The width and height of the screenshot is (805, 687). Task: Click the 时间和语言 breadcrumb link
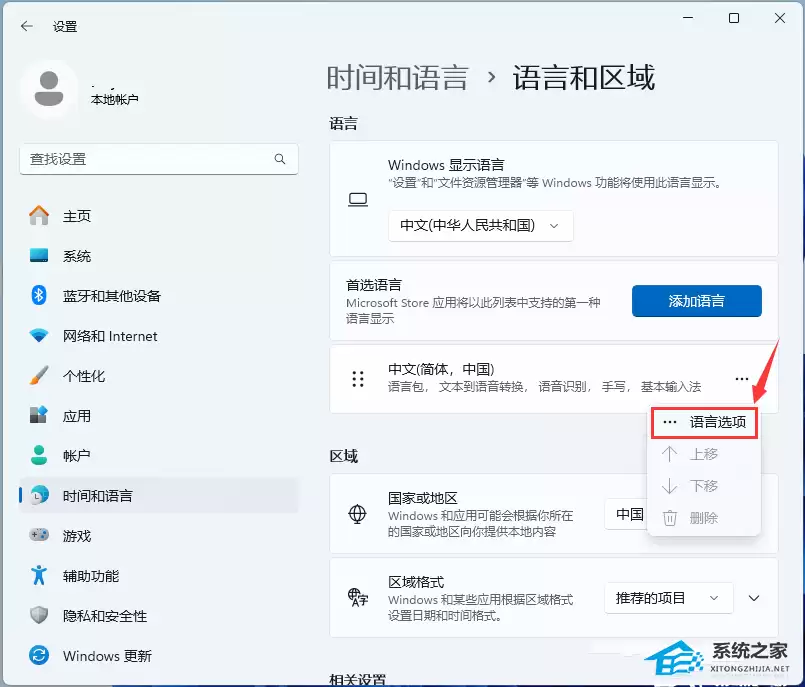click(x=398, y=78)
